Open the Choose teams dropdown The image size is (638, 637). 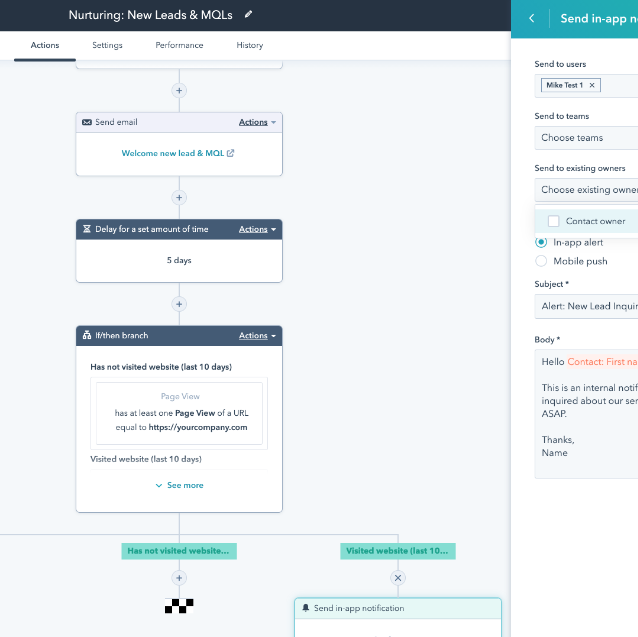[586, 138]
